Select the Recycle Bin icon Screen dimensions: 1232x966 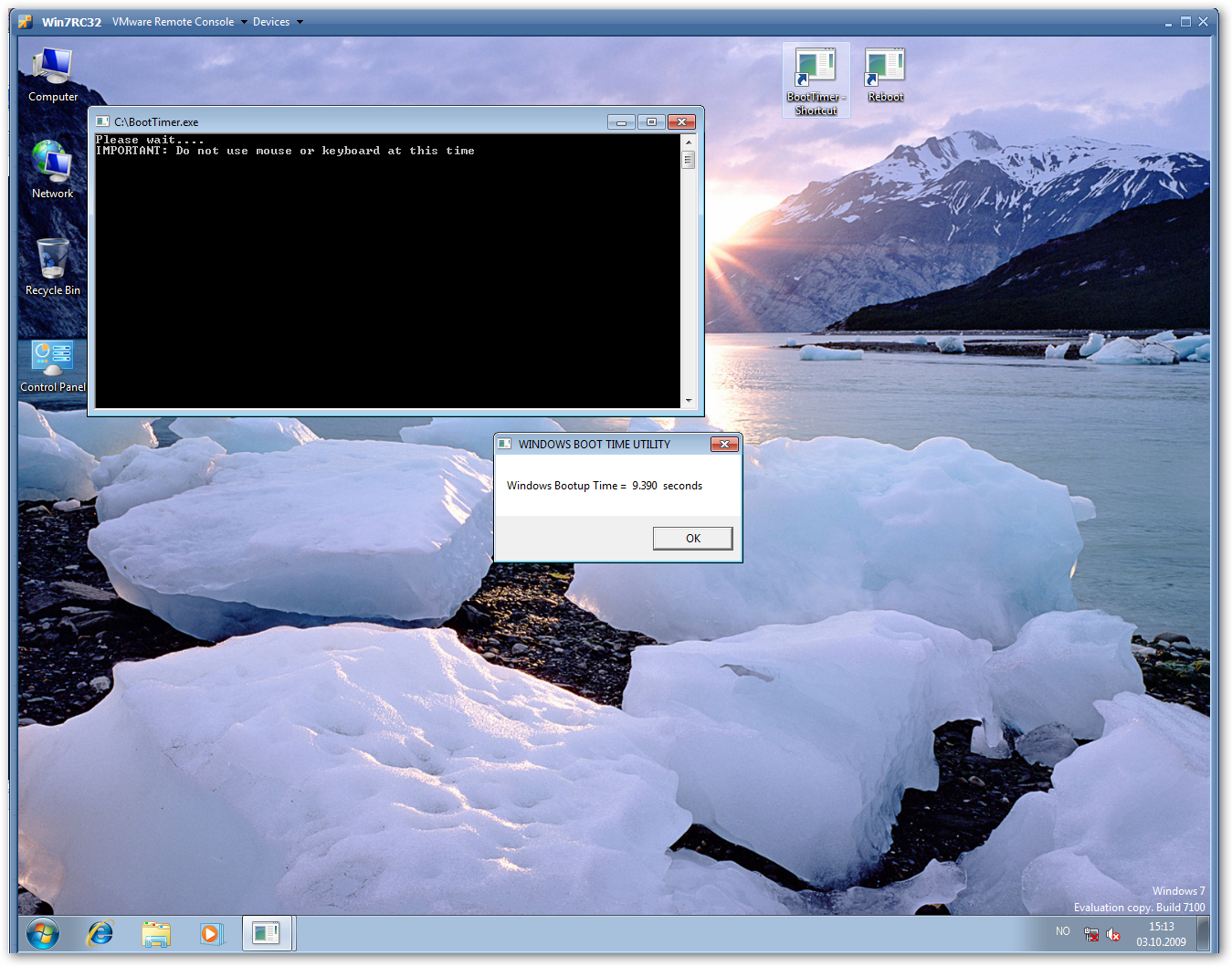click(x=52, y=268)
